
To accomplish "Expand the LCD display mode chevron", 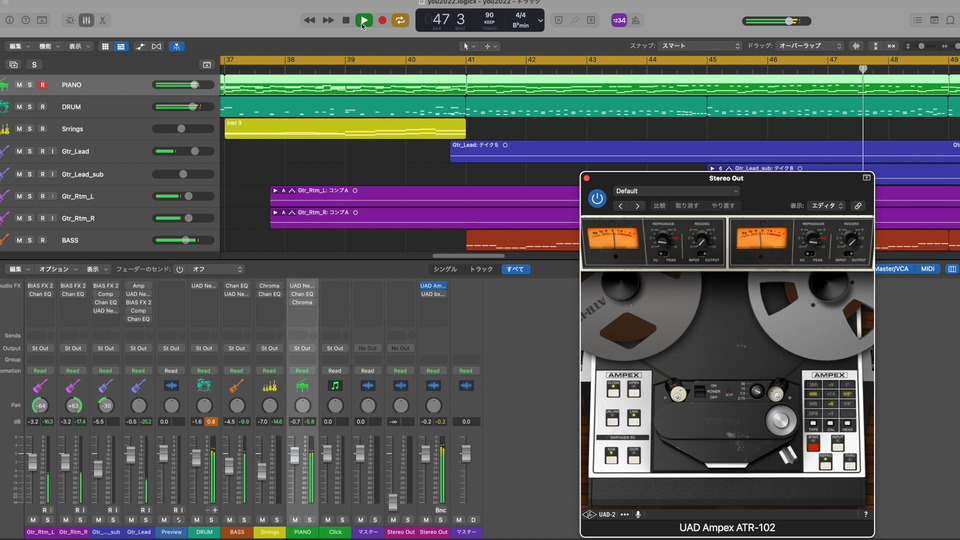I will pos(540,20).
